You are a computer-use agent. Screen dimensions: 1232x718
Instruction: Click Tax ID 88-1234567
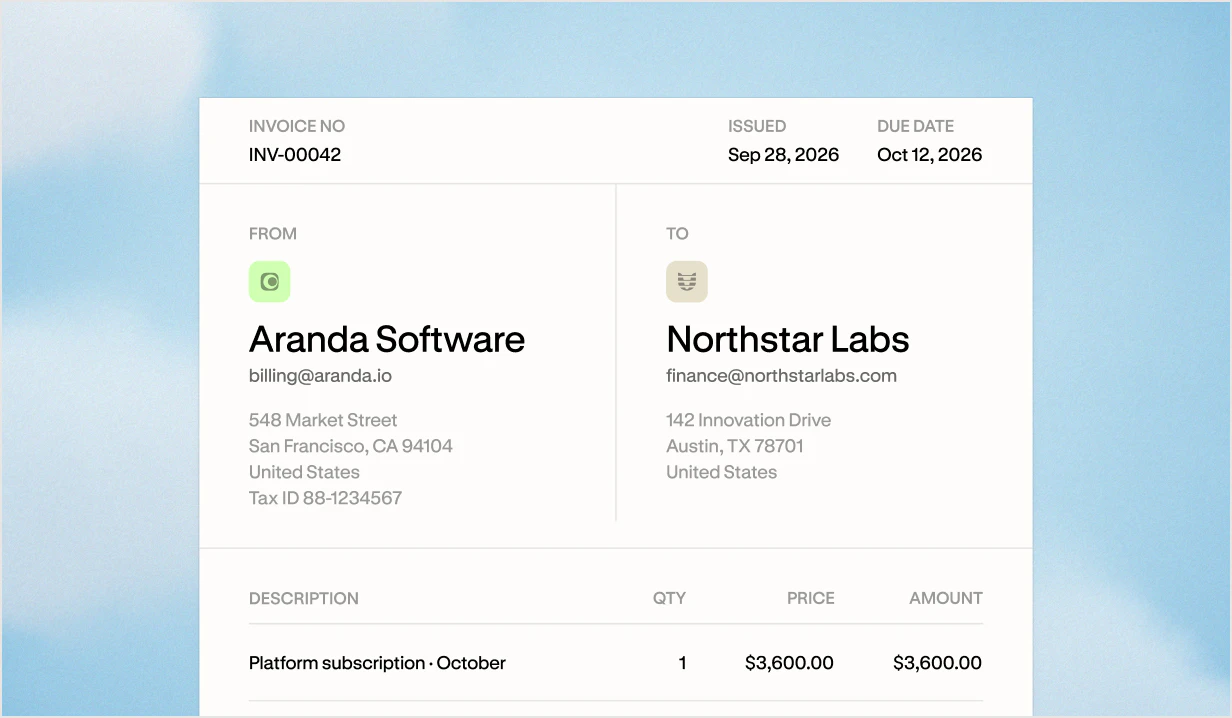click(326, 498)
